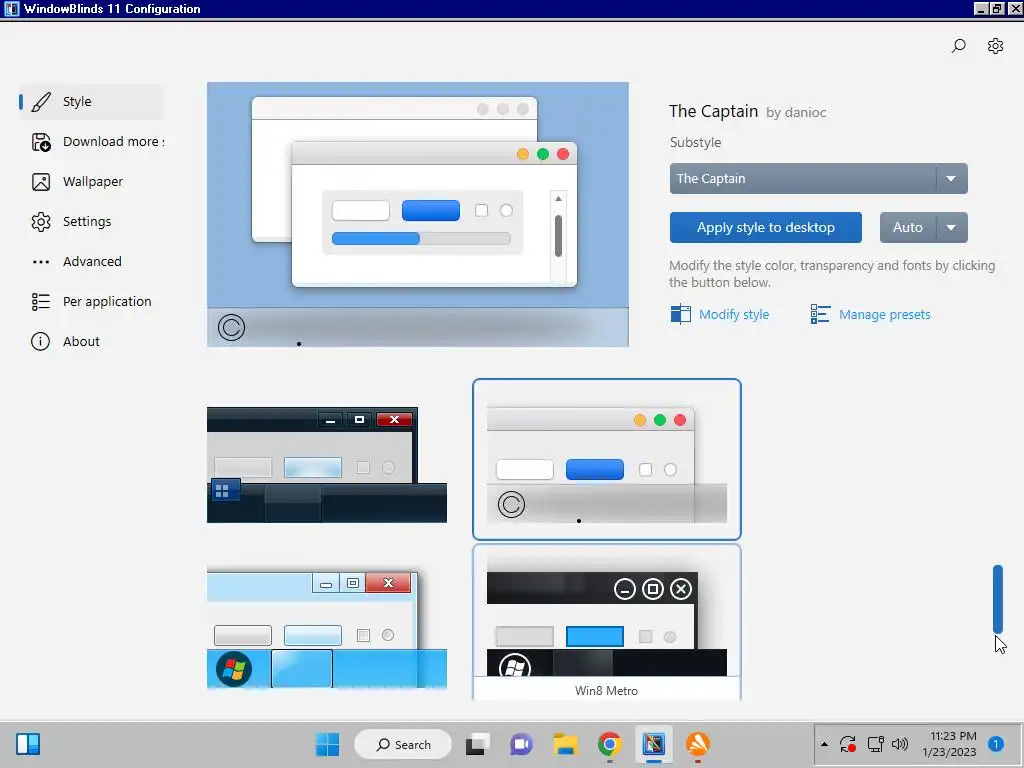
Task: Go to the Wallpaper section
Action: tap(91, 182)
